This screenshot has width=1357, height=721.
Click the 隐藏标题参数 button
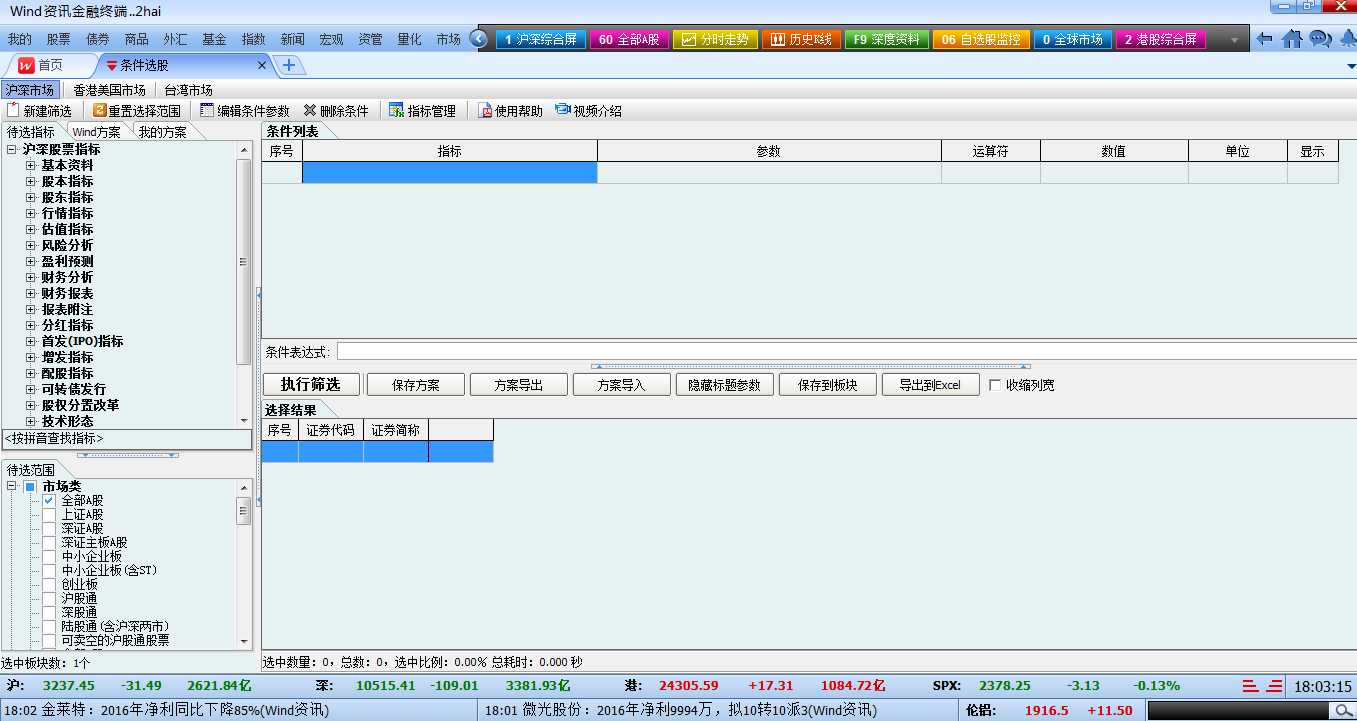(725, 385)
